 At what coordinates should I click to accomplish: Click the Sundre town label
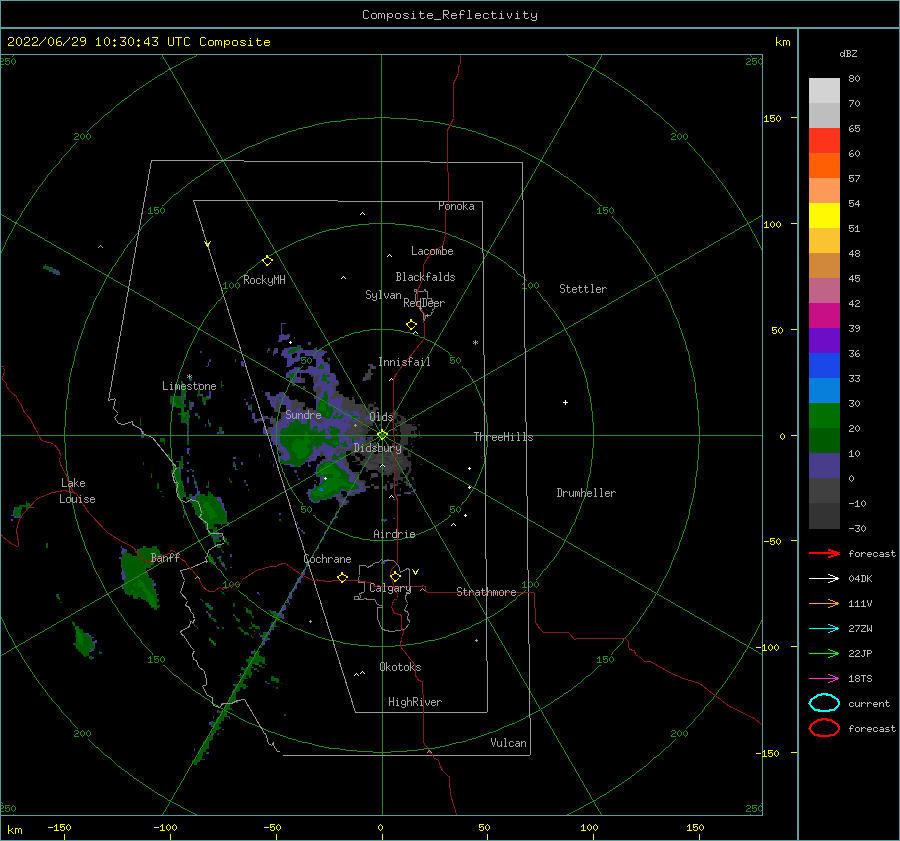point(303,414)
